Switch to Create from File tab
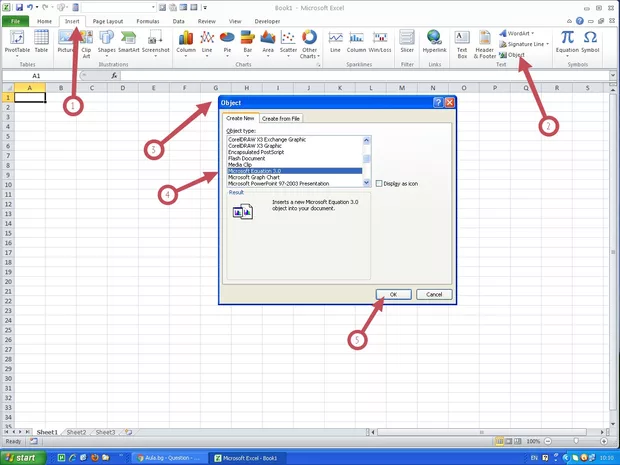 (284, 119)
